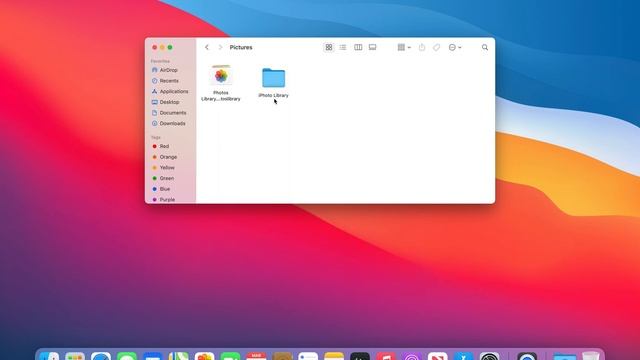Minimize the Pictures Finder window
The width and height of the screenshot is (640, 360).
pos(162,47)
